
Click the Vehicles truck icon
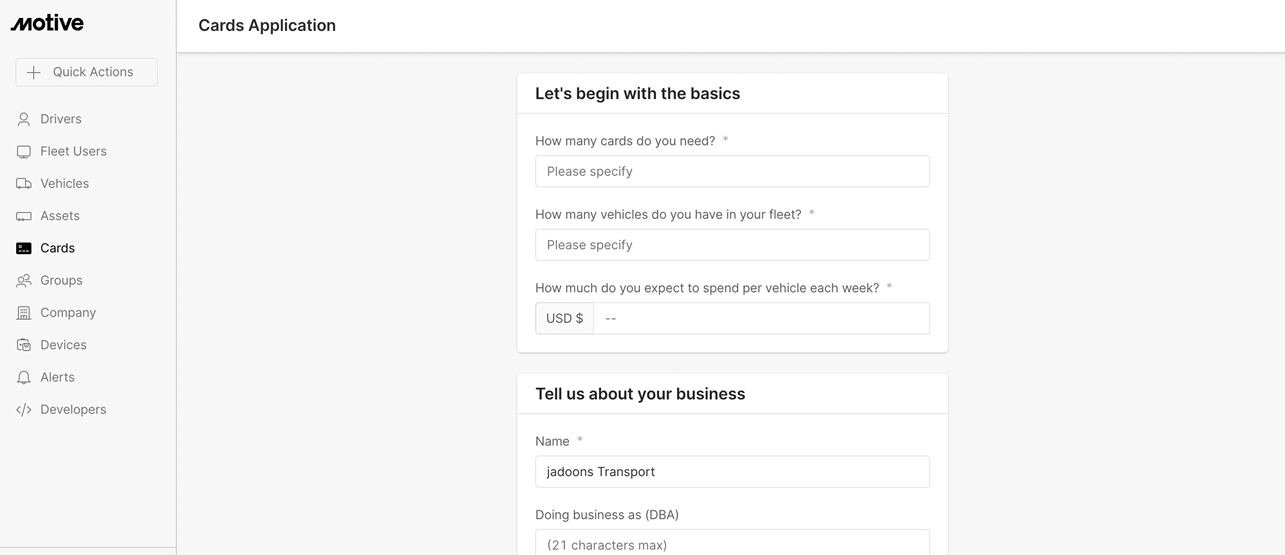click(24, 184)
